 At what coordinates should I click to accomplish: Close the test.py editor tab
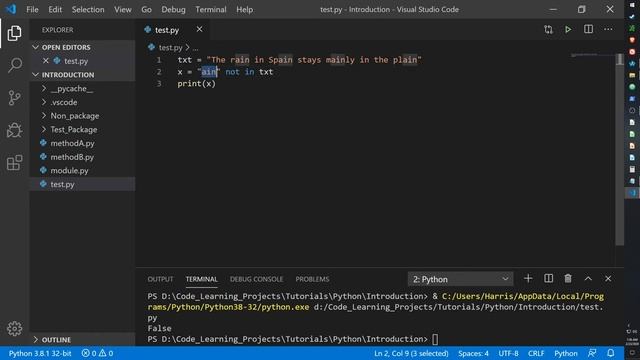(x=199, y=29)
